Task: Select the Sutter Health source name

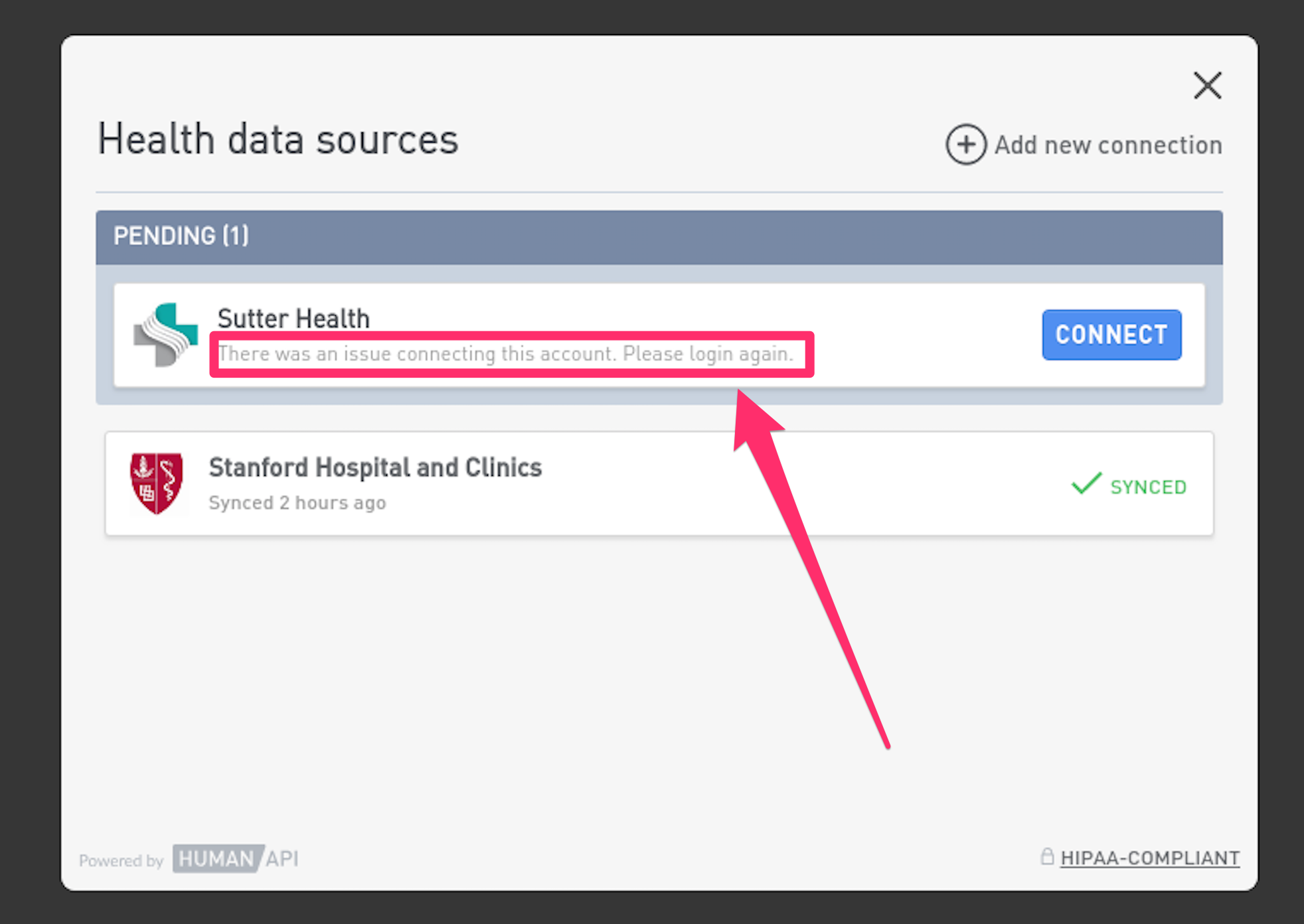Action: coord(293,319)
